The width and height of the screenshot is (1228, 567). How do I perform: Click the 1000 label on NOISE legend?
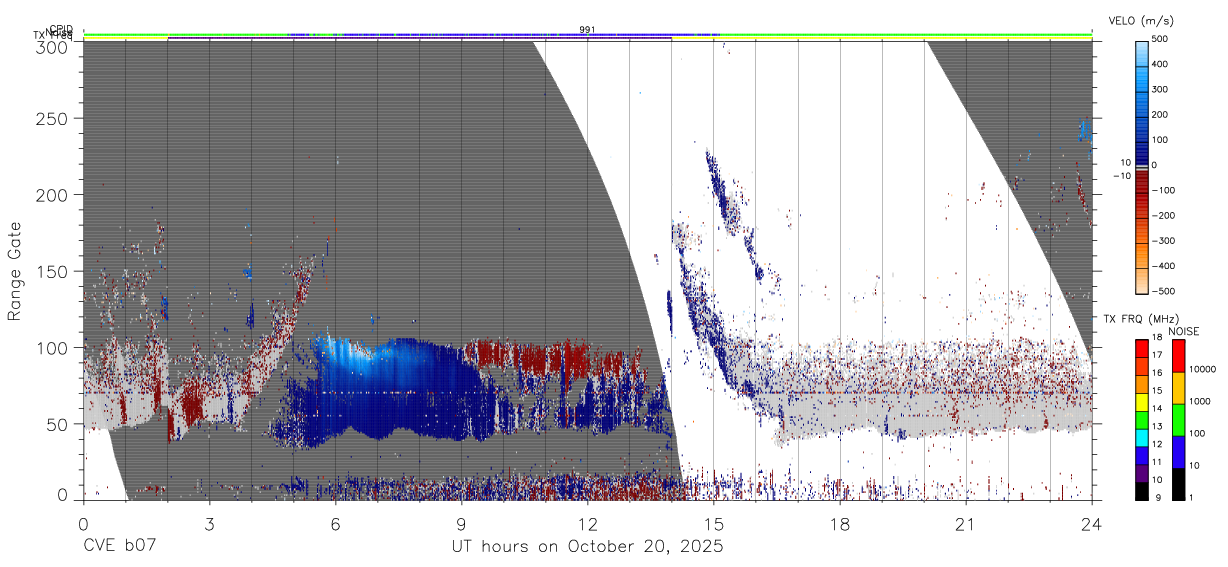click(x=1199, y=402)
